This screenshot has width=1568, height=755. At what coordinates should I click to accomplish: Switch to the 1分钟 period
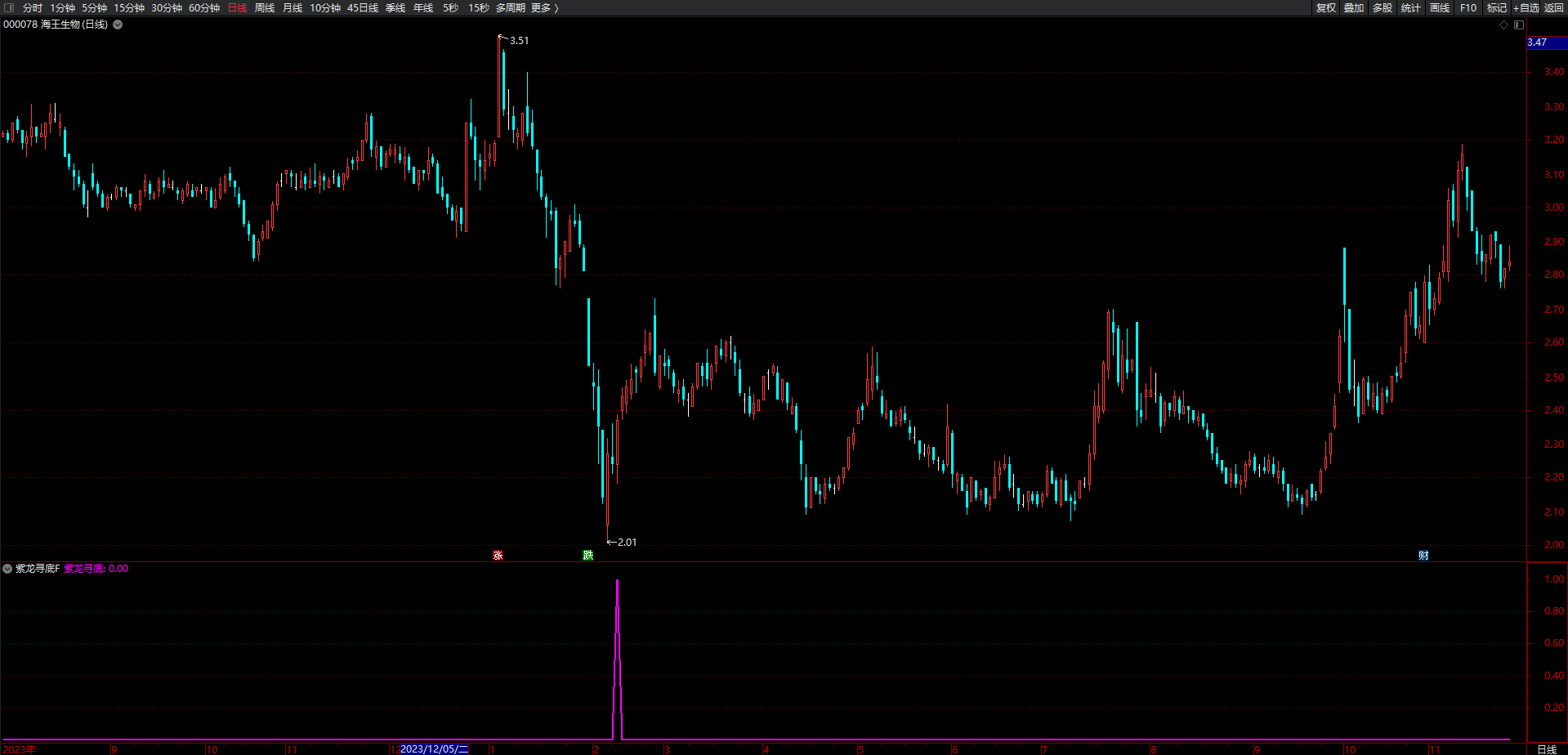(x=63, y=7)
